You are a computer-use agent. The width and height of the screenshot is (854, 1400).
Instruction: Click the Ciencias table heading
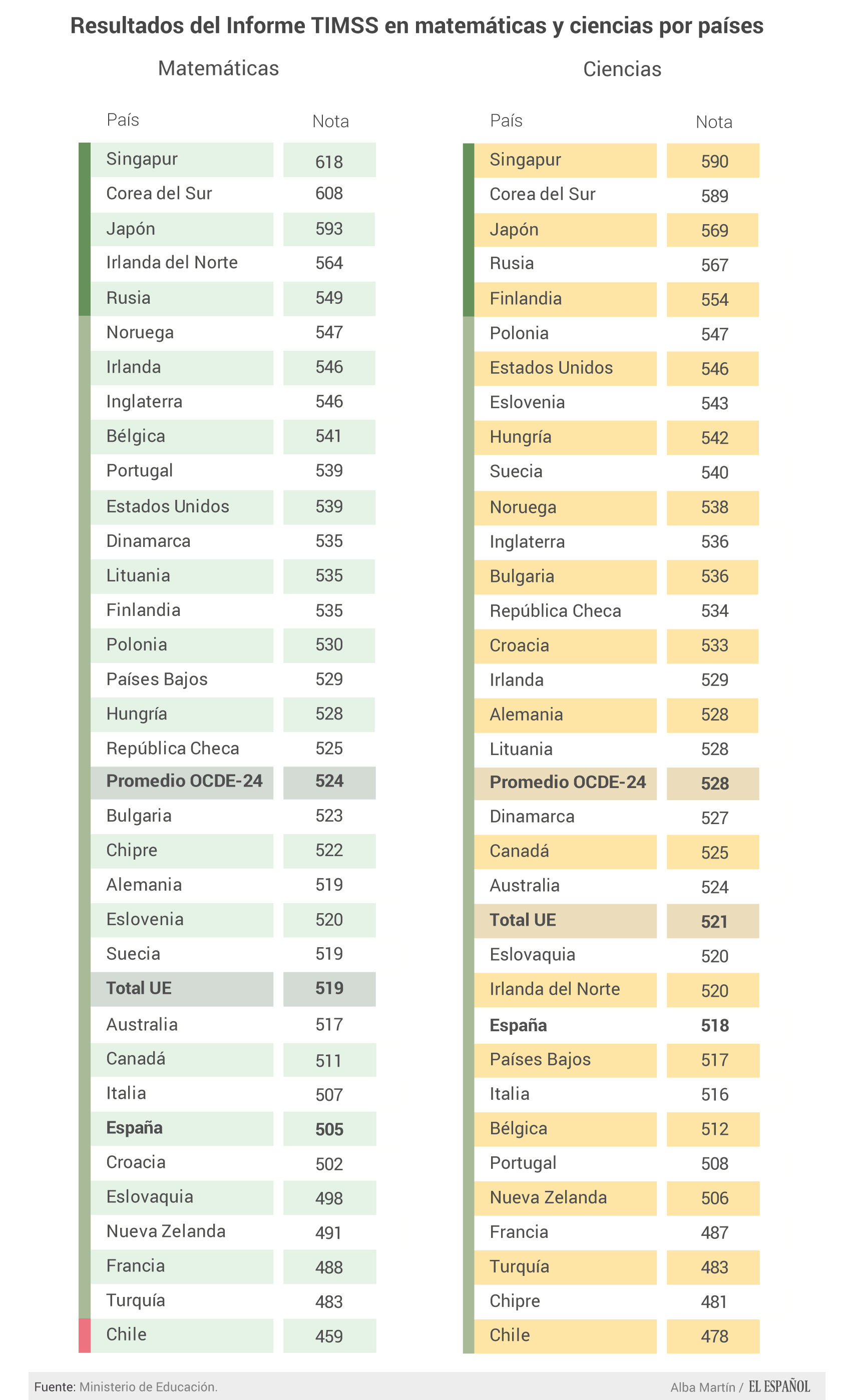622,70
